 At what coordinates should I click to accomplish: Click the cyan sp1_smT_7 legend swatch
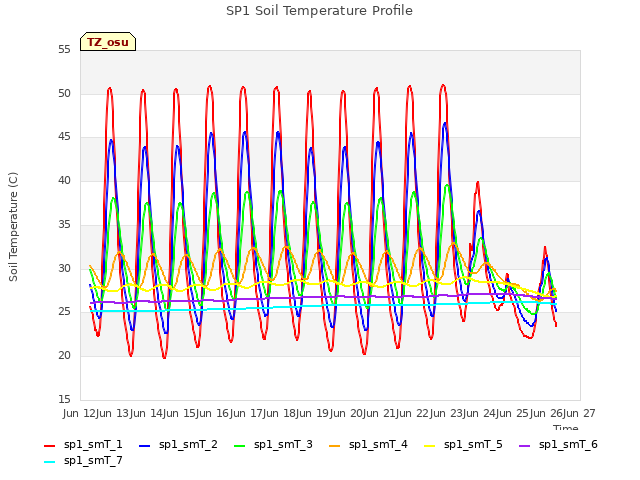click(x=49, y=462)
